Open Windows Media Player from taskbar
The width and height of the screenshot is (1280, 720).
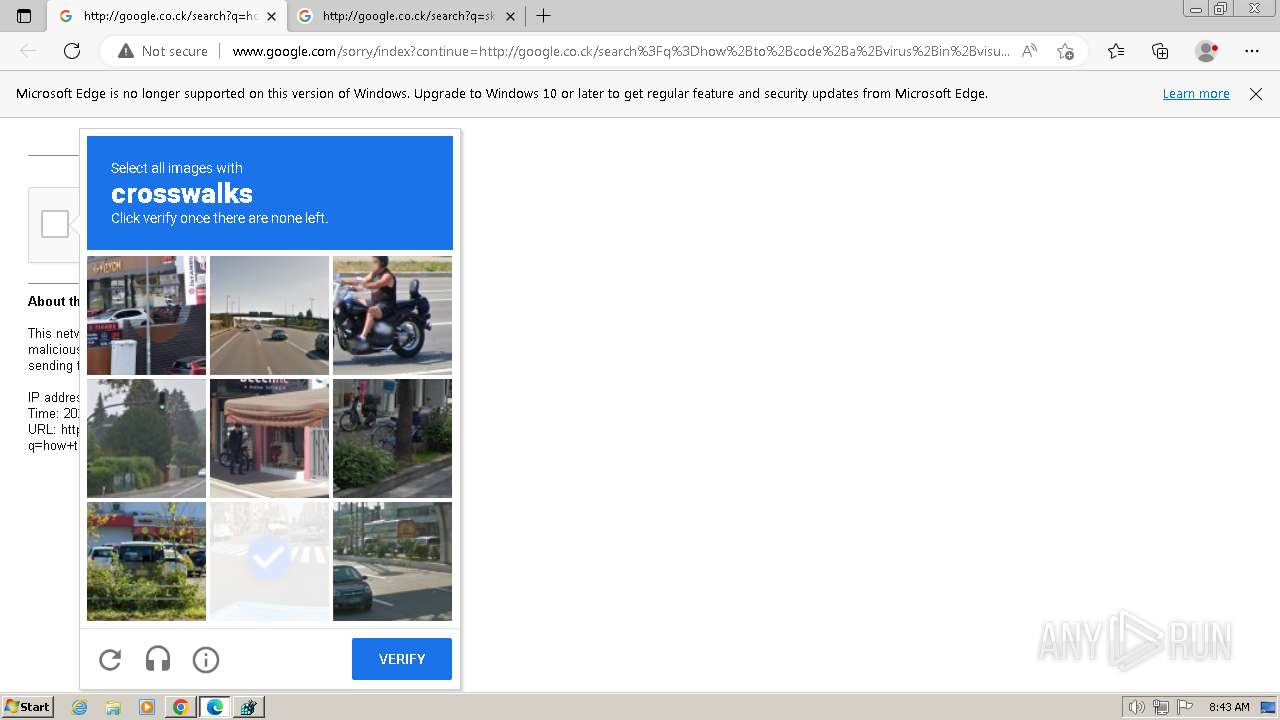tap(147, 707)
